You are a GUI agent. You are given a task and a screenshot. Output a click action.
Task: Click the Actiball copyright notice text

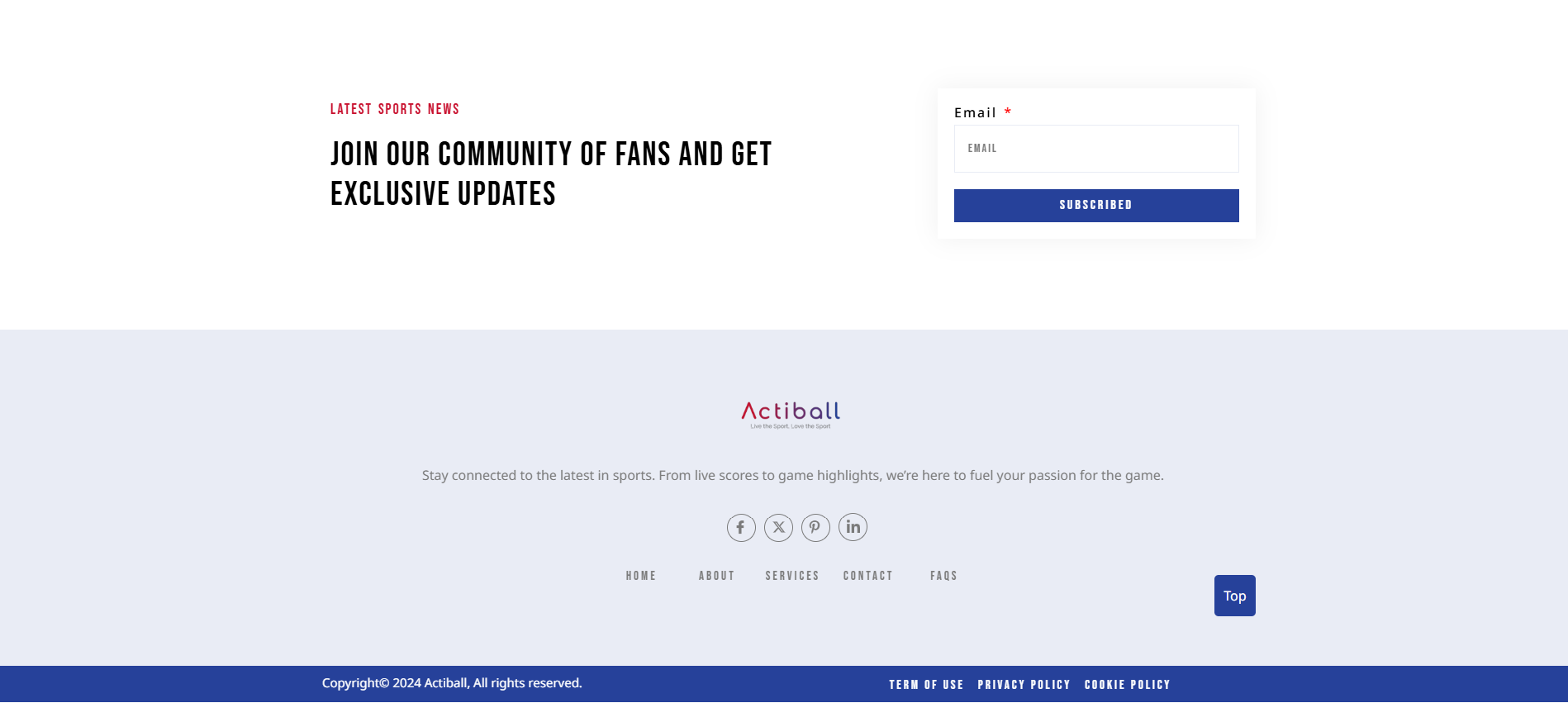452,683
